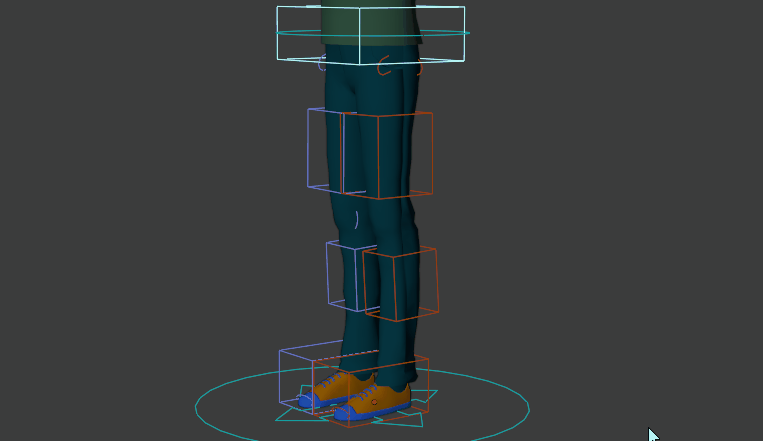Select the orange lower-leg box controller
The image size is (763, 441).
tap(401, 283)
